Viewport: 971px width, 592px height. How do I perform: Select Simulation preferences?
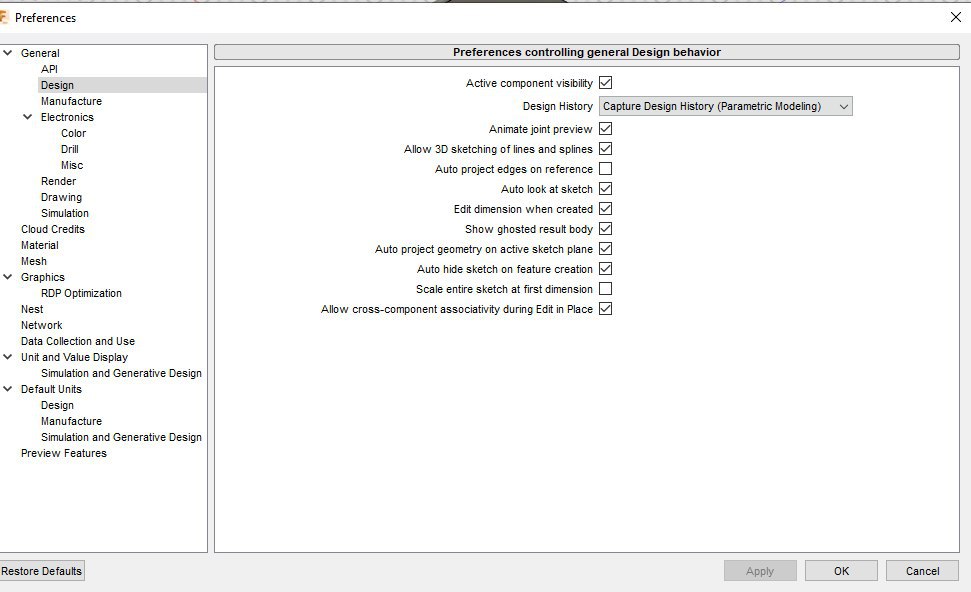tap(65, 213)
